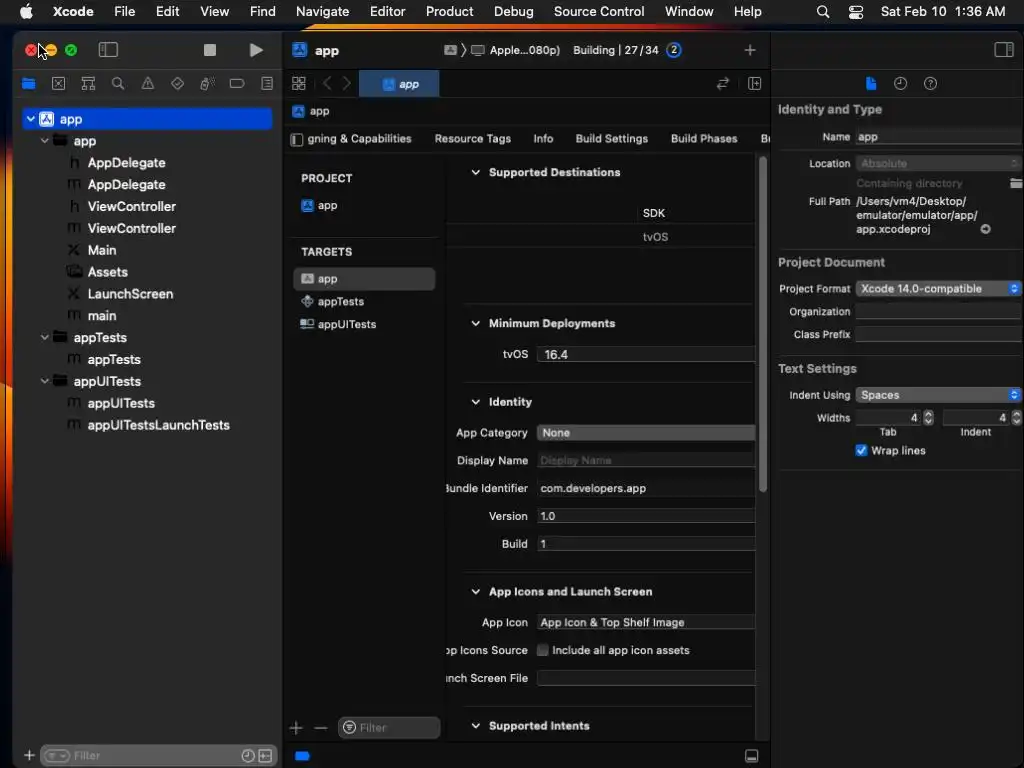Viewport: 1024px width, 768px height.
Task: Open the Product menu
Action: pyautogui.click(x=449, y=11)
